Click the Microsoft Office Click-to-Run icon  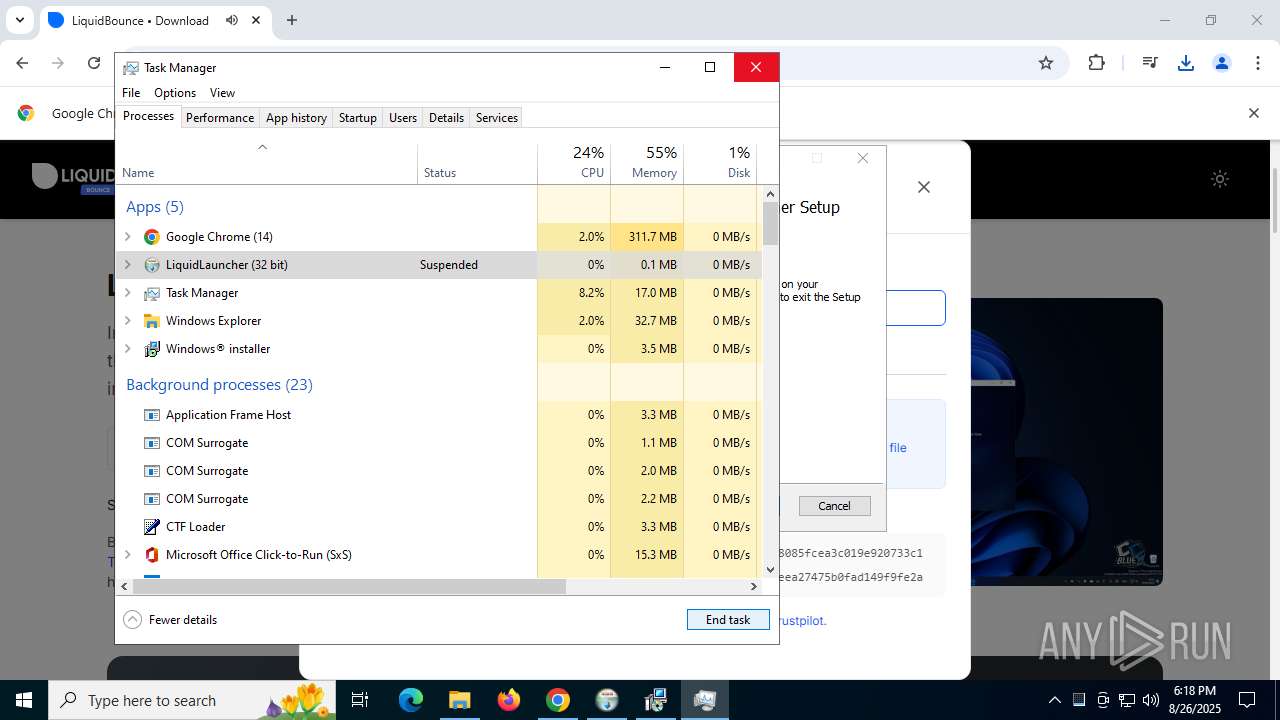[152, 555]
